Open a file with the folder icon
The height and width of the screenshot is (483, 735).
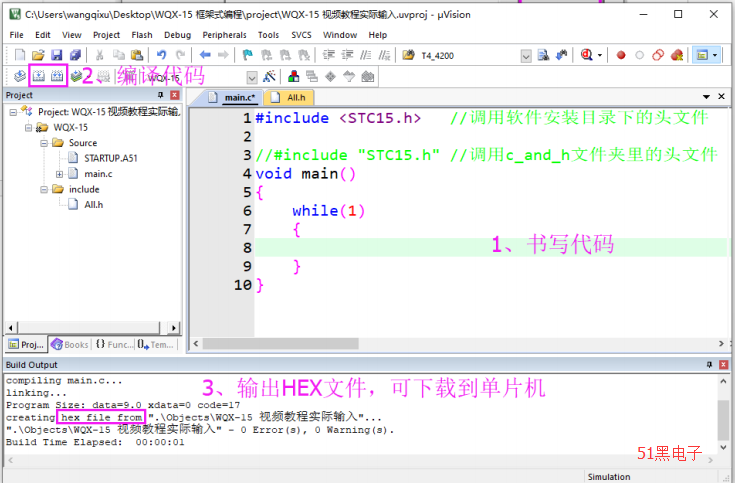click(38, 55)
